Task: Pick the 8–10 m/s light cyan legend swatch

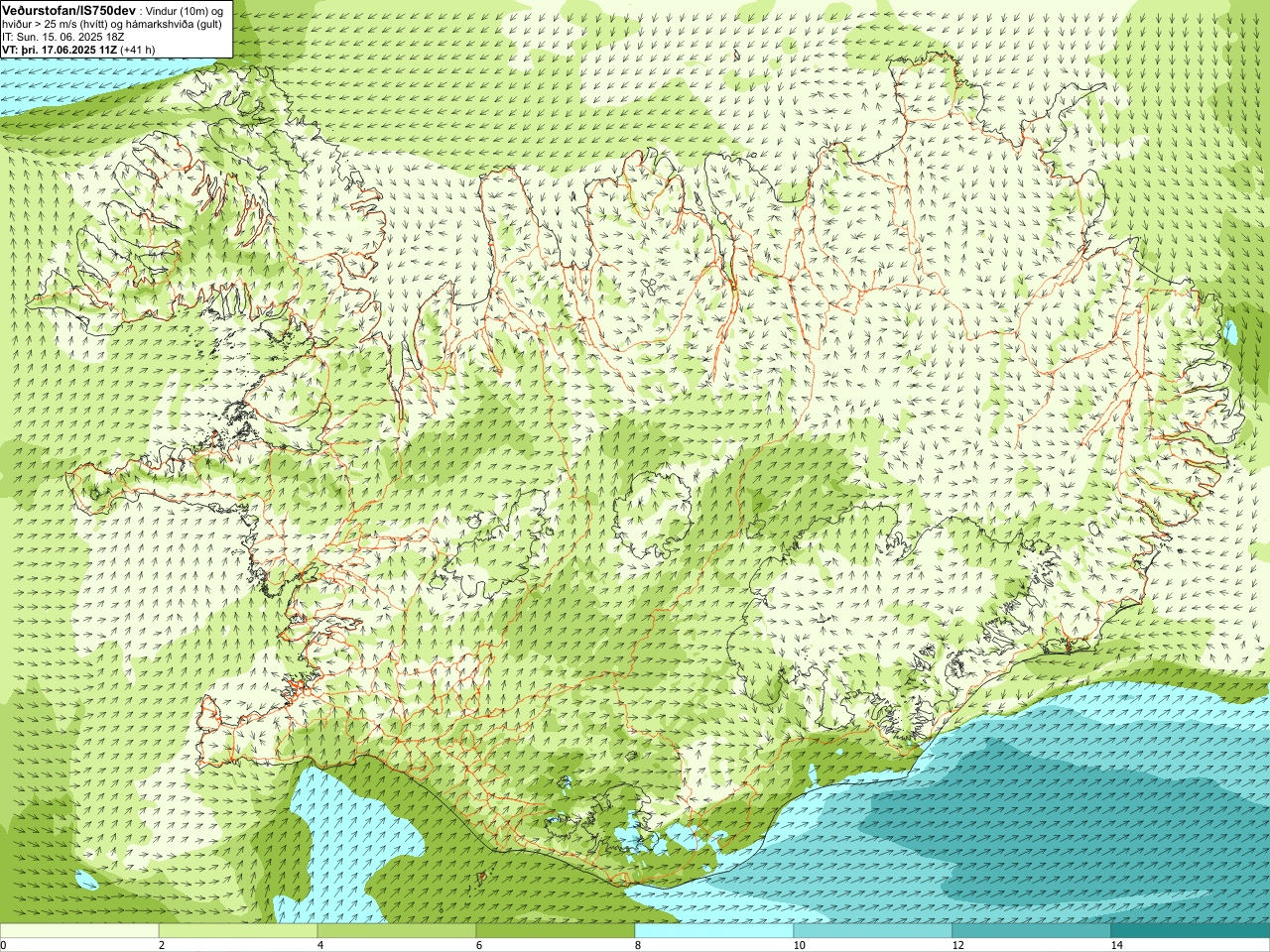Action: pos(714,931)
